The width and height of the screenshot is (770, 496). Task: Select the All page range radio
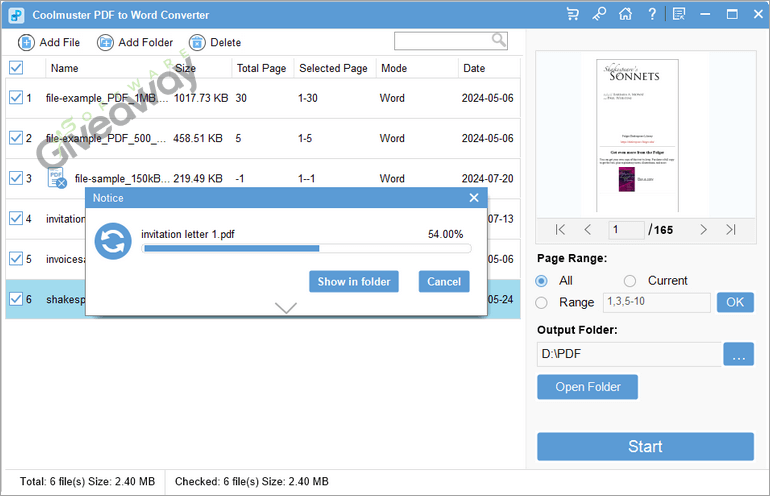tap(541, 281)
